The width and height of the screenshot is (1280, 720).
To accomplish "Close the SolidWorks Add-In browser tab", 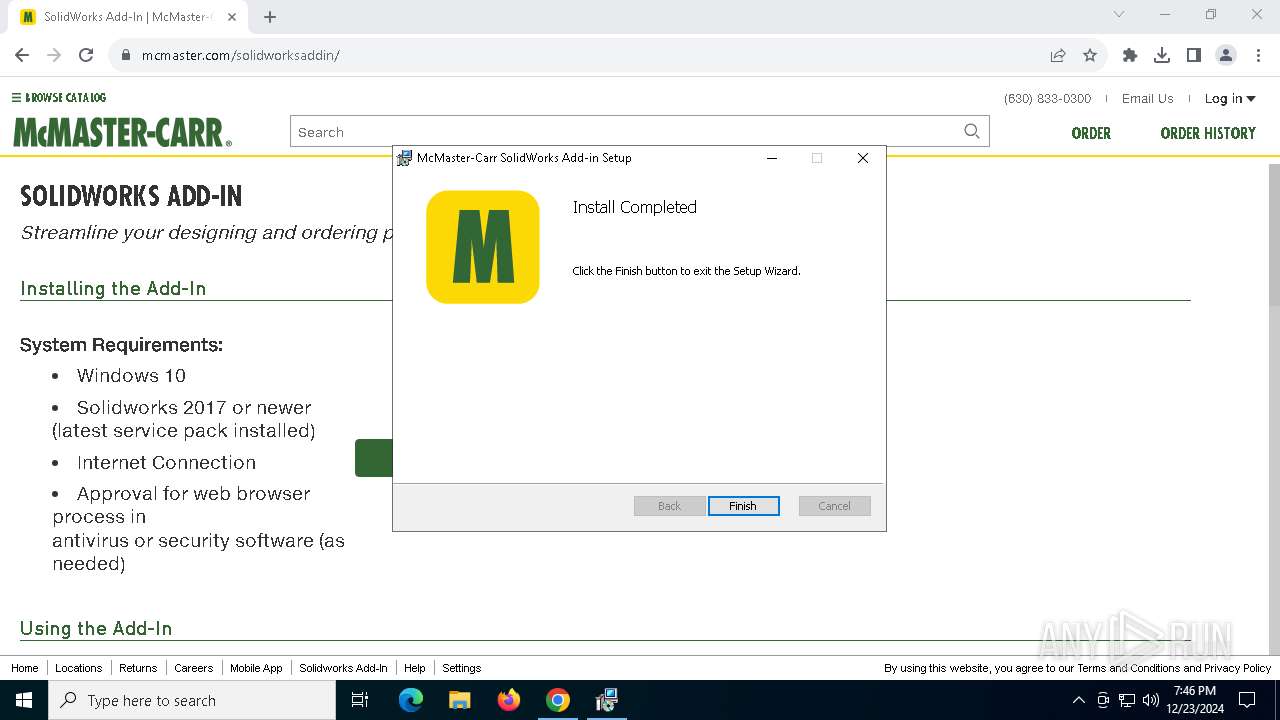I will (x=232, y=17).
